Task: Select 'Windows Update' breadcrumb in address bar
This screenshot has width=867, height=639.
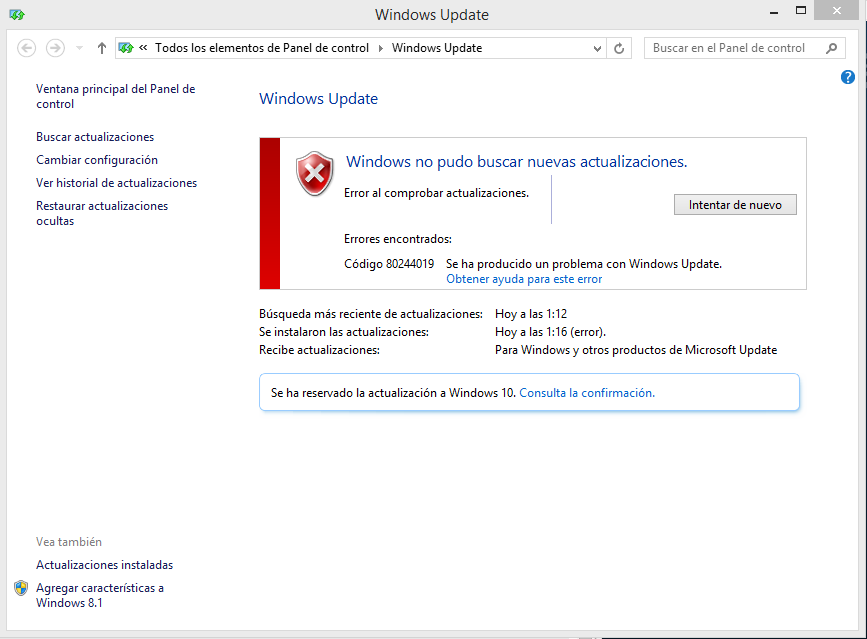Action: tap(437, 48)
